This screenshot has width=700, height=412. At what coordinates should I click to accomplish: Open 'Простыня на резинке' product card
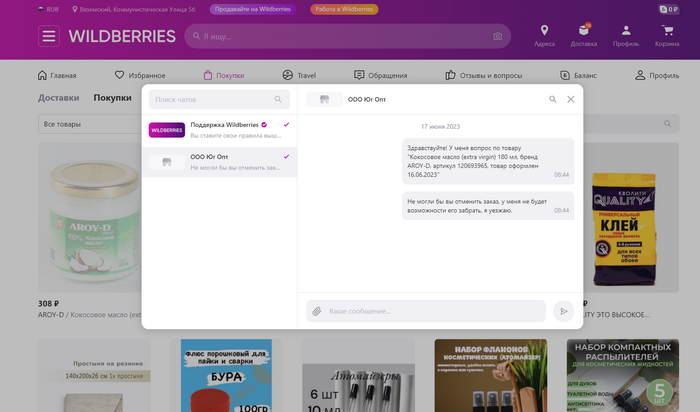pos(94,375)
